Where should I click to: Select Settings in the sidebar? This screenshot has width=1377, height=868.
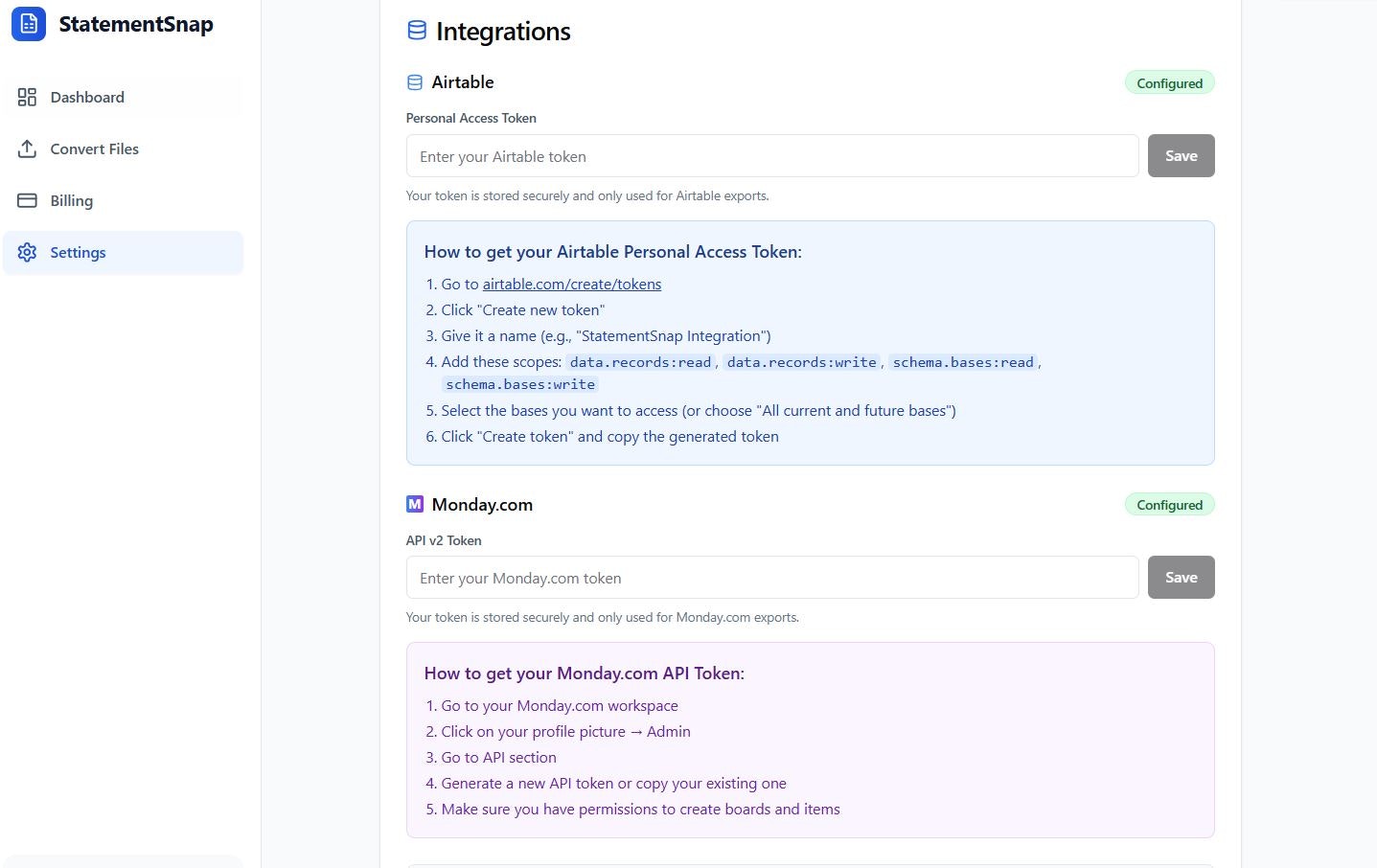(x=123, y=252)
